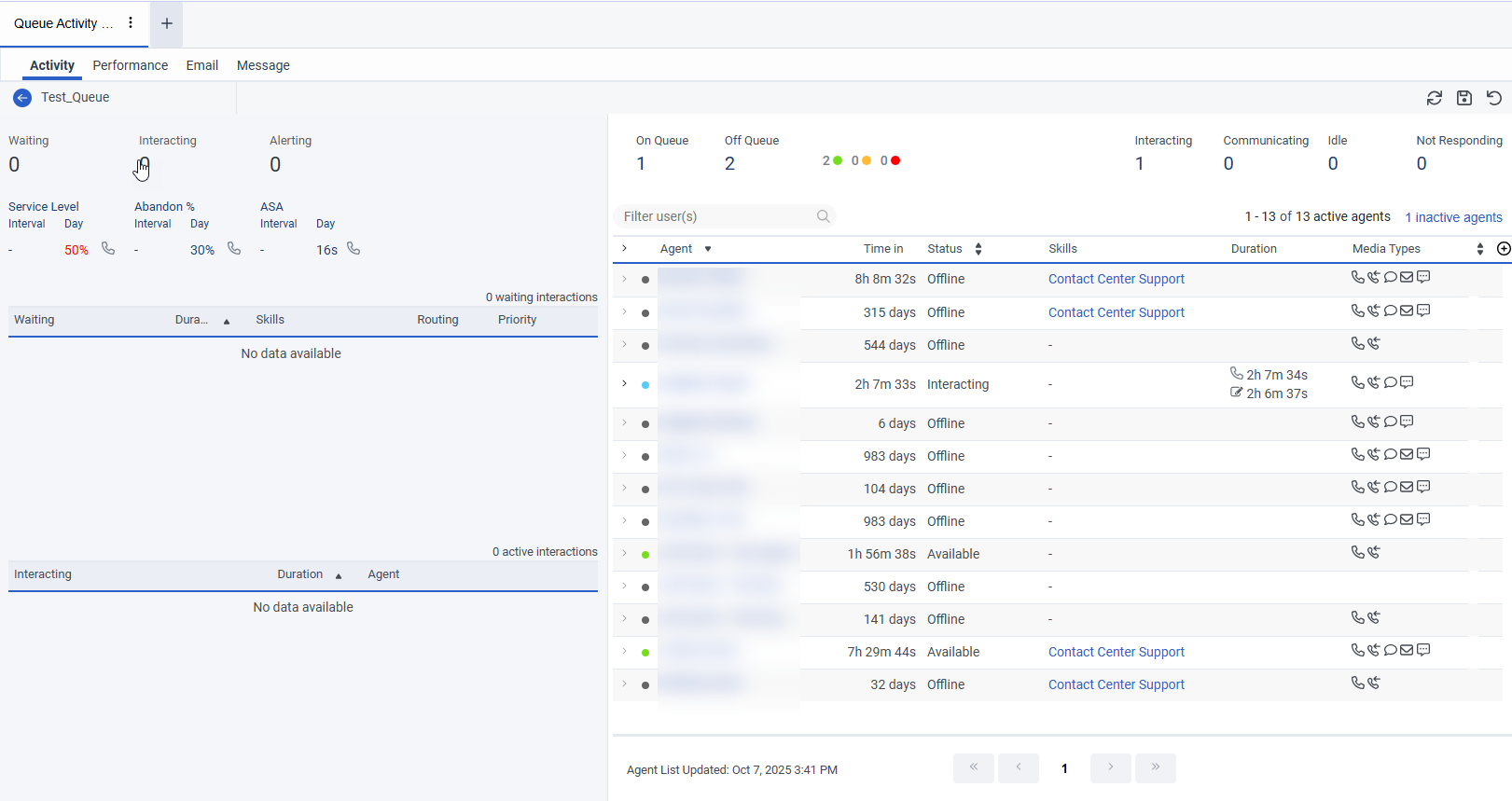The width and height of the screenshot is (1512, 801).
Task: Switch to the Performance tab
Action: [x=130, y=65]
